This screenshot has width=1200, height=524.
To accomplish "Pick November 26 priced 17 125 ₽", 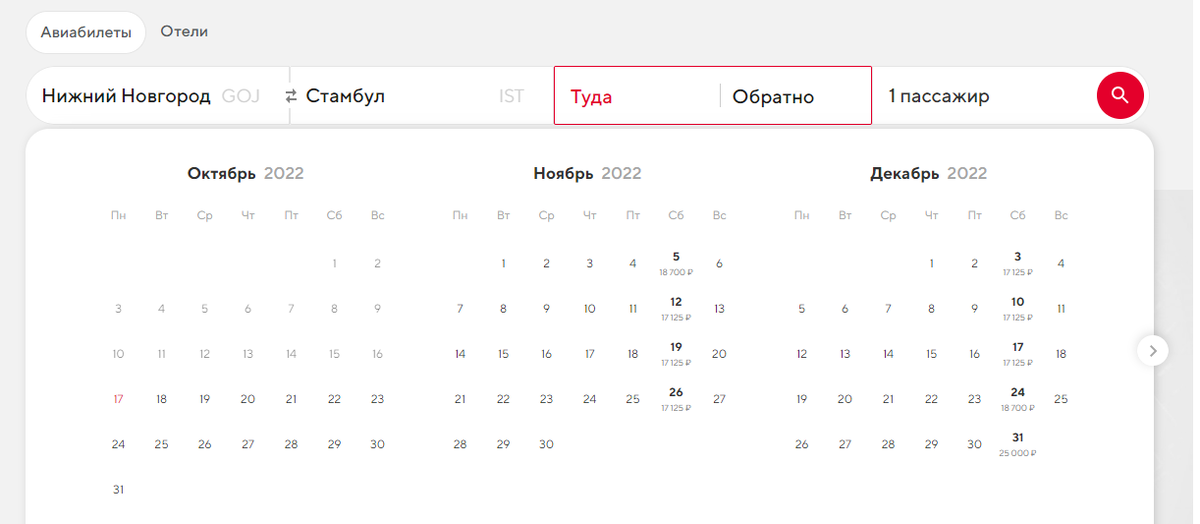I will coord(676,398).
